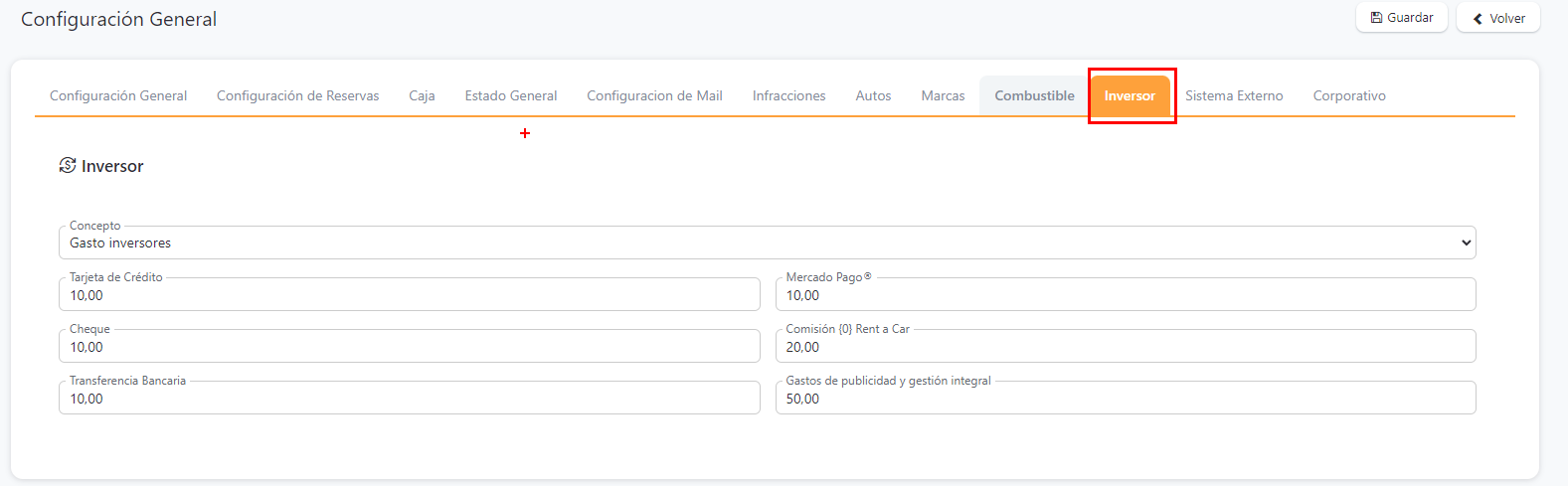The width and height of the screenshot is (1568, 486).
Task: Open the Autos tab
Action: (873, 96)
